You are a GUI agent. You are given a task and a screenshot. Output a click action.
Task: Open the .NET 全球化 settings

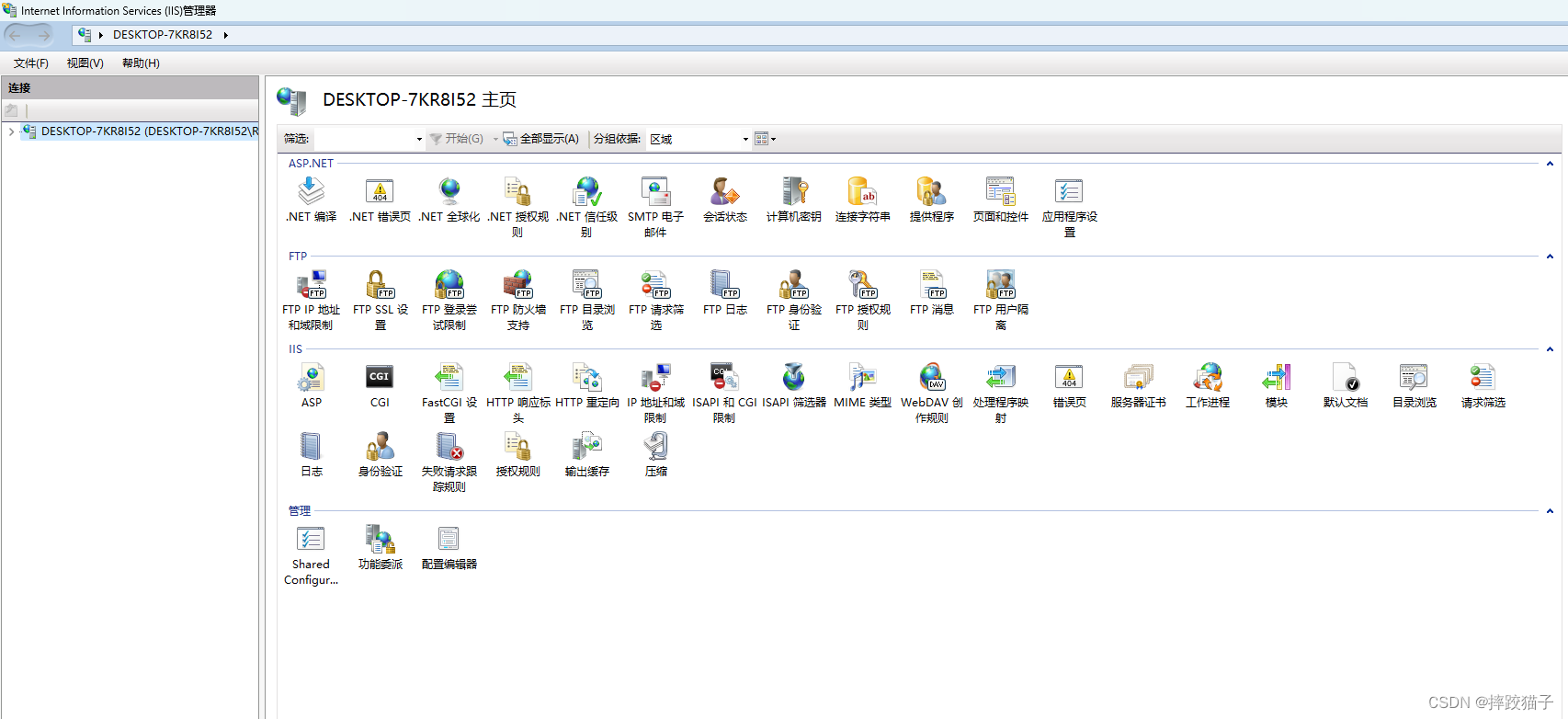449,200
